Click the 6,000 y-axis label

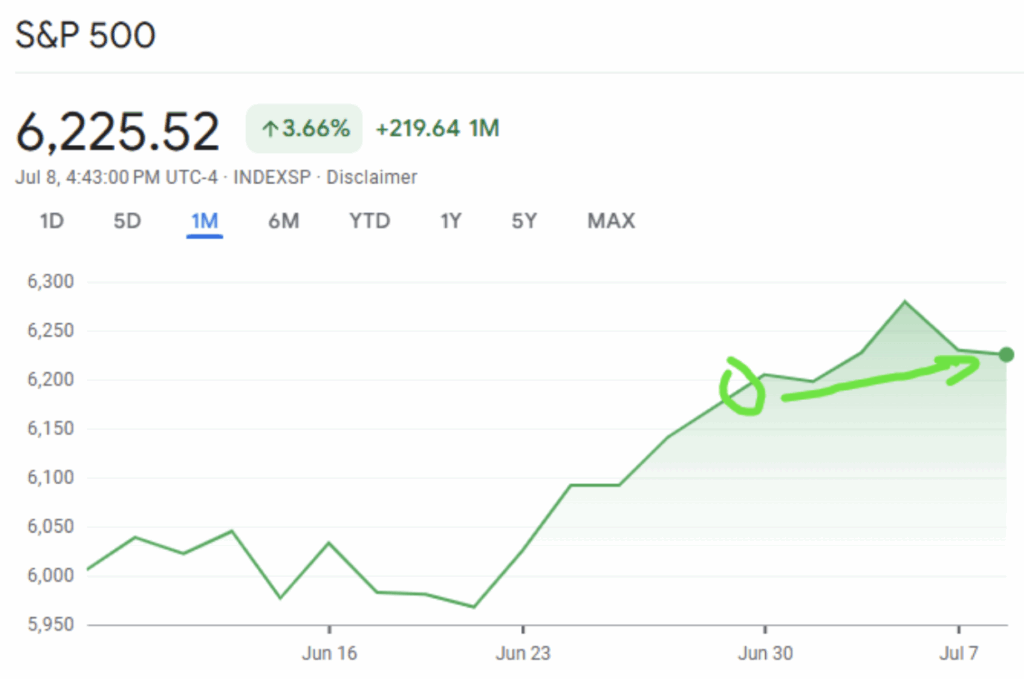tap(50, 576)
